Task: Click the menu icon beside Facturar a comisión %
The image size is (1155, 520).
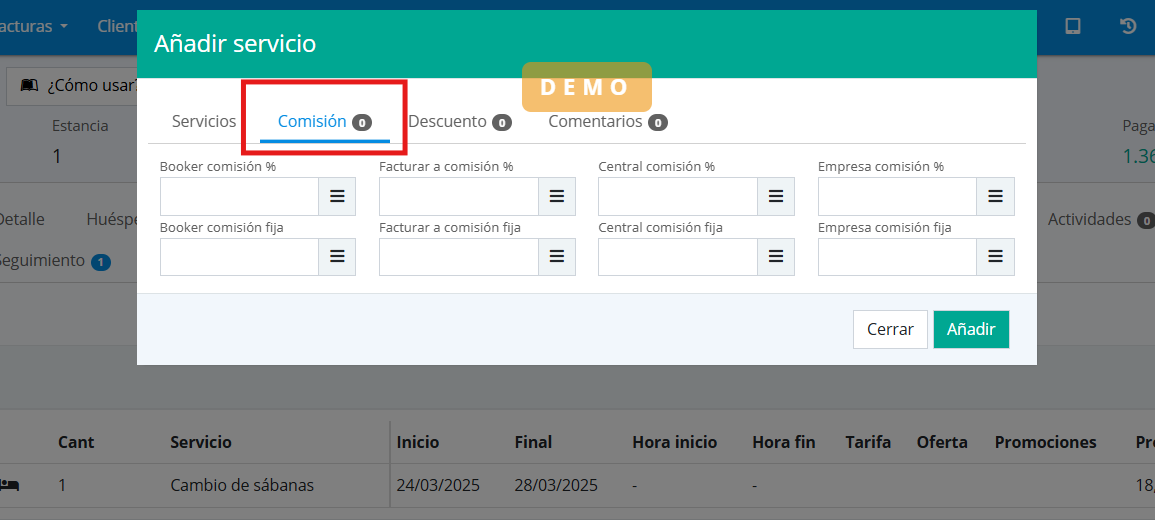Action: 557,197
